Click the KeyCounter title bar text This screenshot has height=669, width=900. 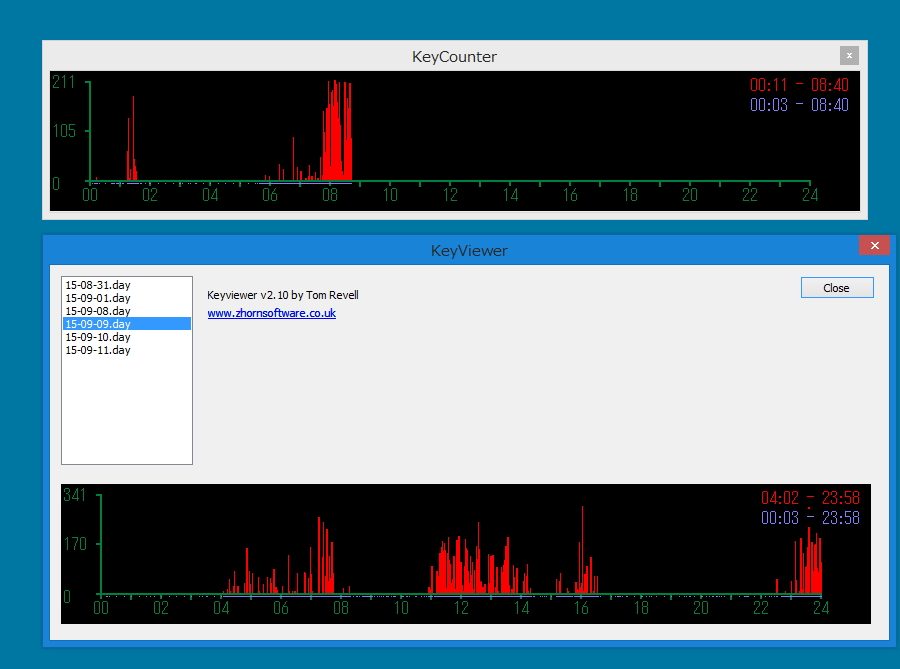(454, 57)
